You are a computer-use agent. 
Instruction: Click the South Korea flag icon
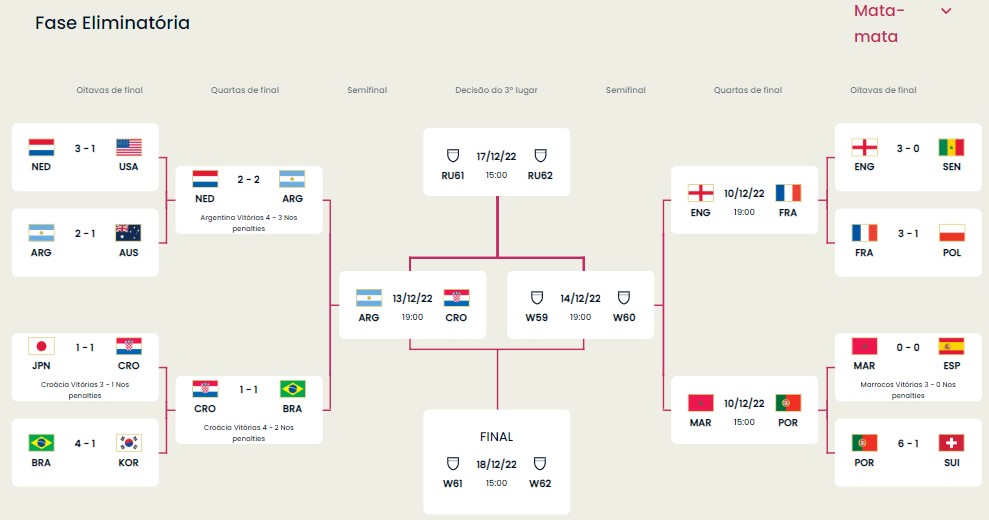[x=129, y=442]
